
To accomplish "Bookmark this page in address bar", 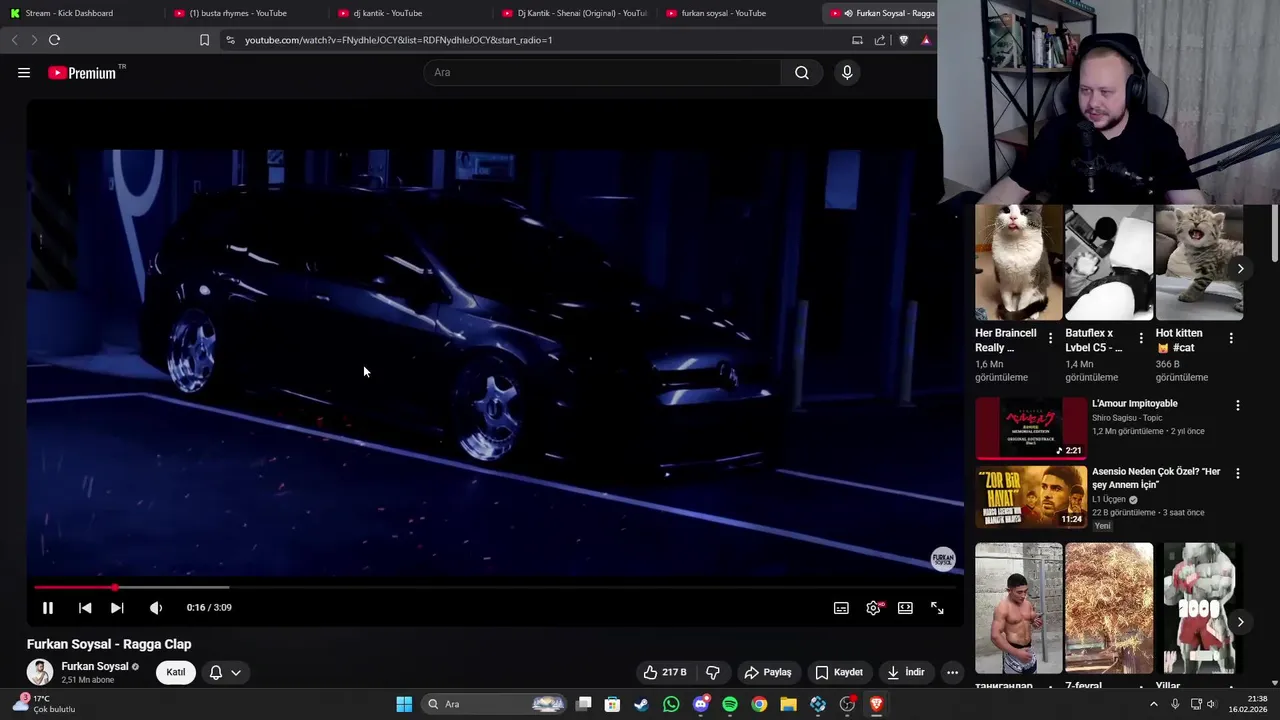I will pos(204,40).
